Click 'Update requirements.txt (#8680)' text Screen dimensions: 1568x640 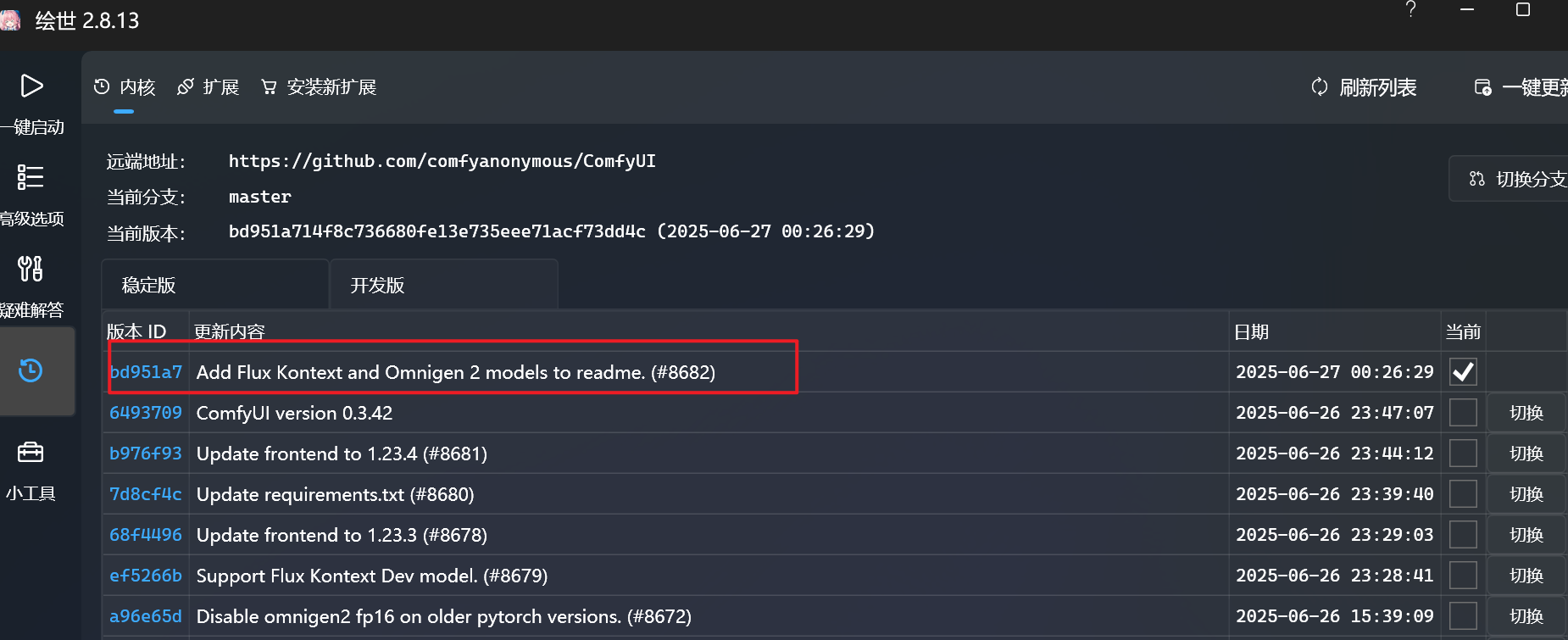pos(335,494)
